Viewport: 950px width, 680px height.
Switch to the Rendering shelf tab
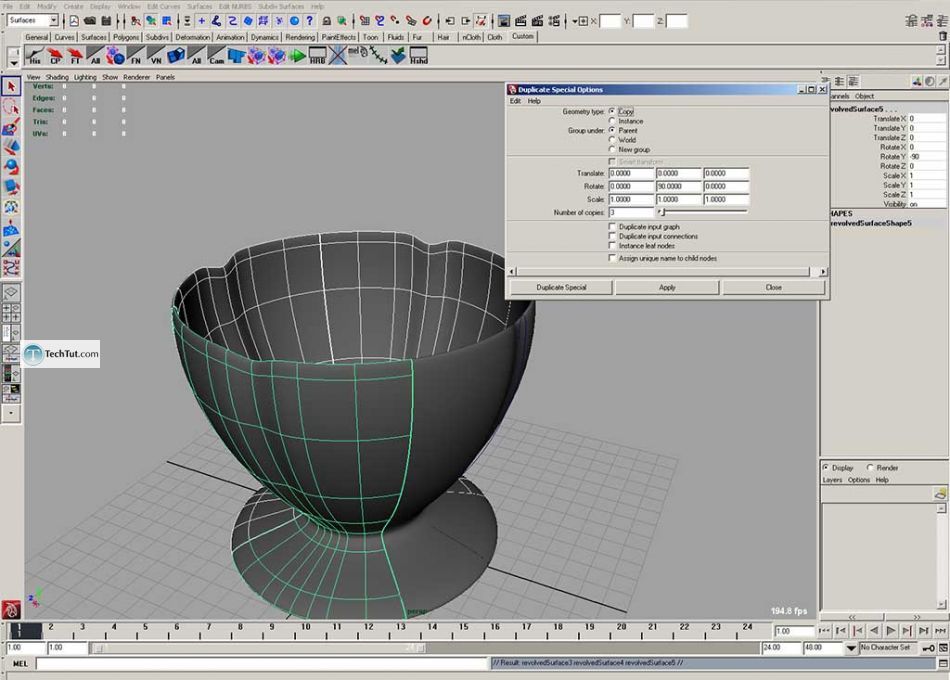tap(300, 37)
